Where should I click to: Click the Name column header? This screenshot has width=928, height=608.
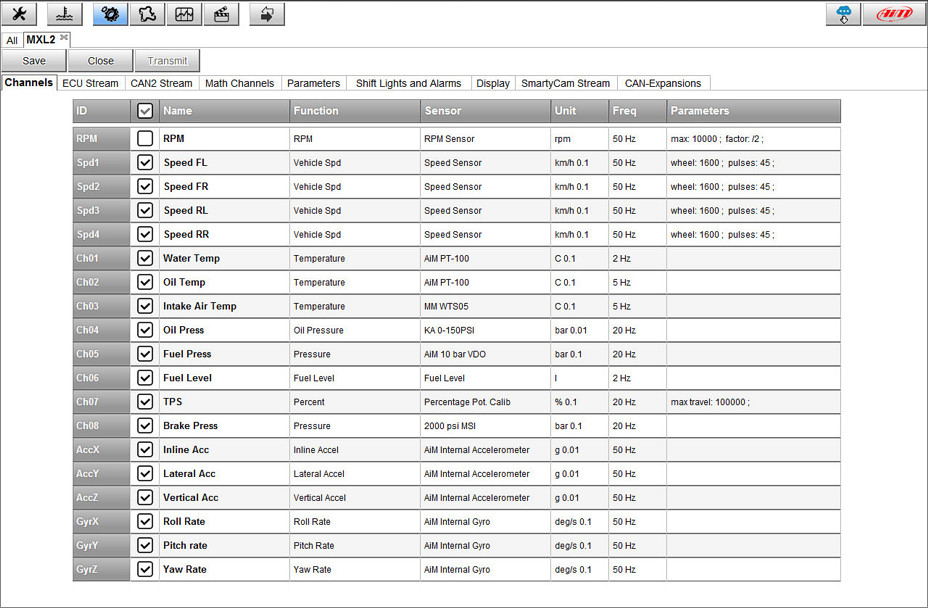coord(225,111)
